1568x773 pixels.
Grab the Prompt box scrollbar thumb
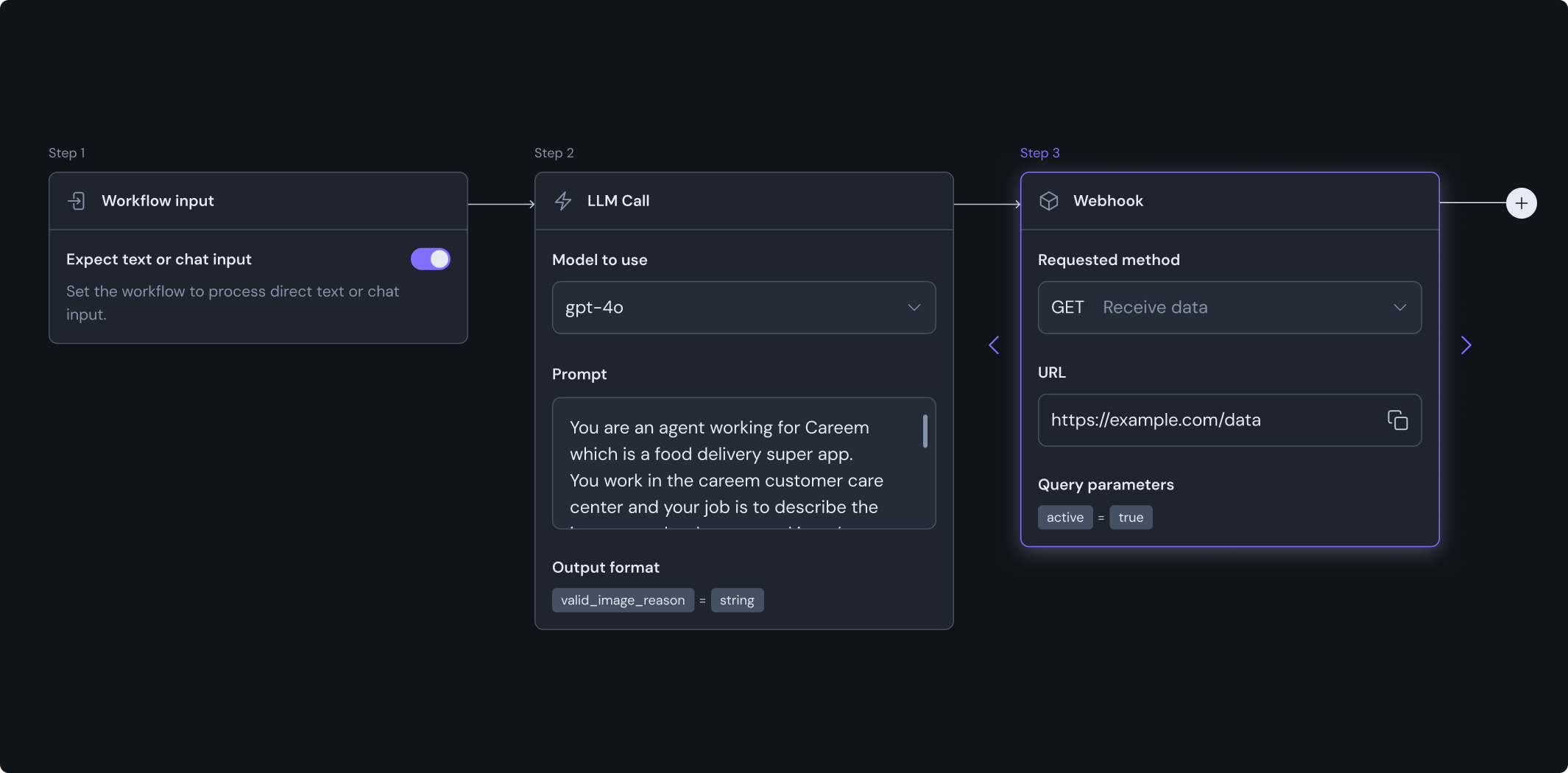[x=925, y=431]
